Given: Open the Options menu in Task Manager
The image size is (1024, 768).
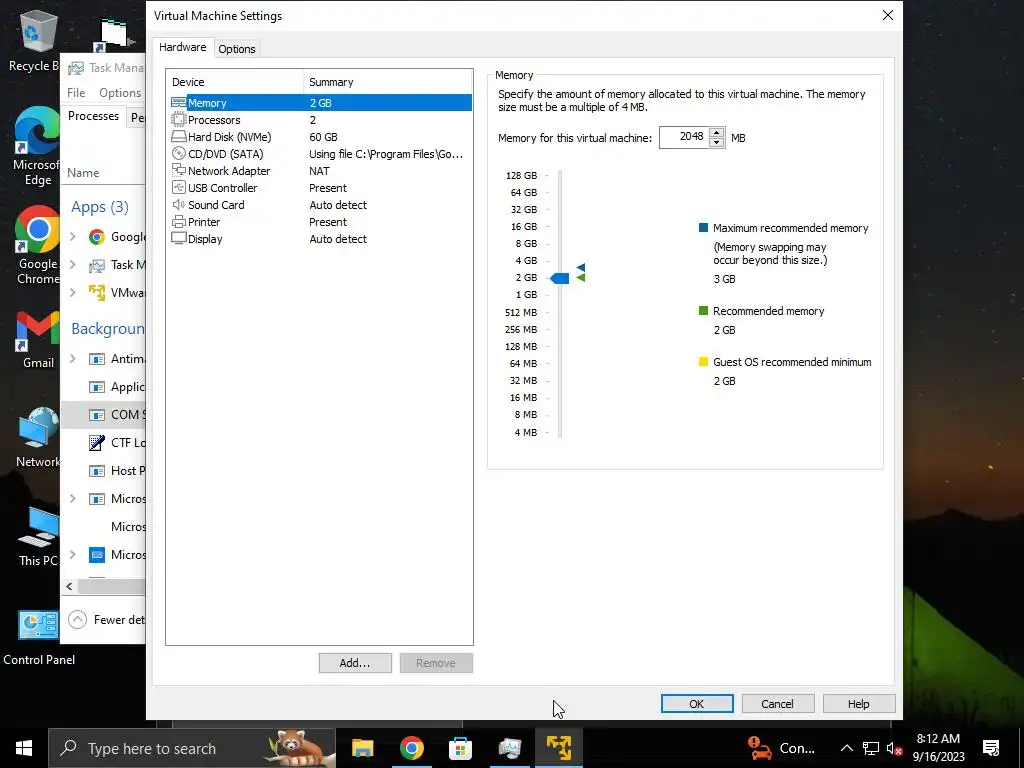Looking at the screenshot, I should pos(120,93).
